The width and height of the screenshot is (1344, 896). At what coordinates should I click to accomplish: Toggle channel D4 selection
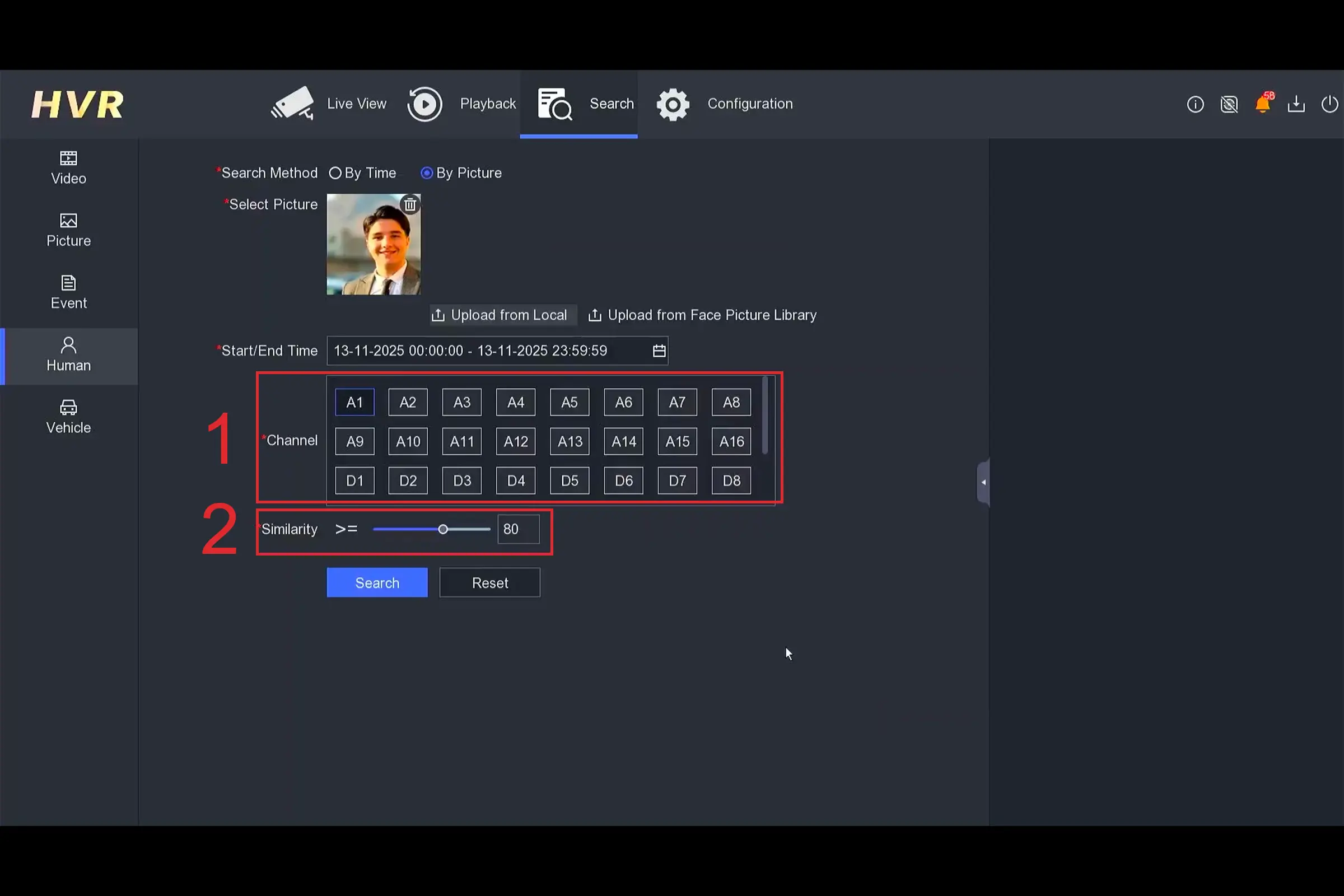click(515, 480)
